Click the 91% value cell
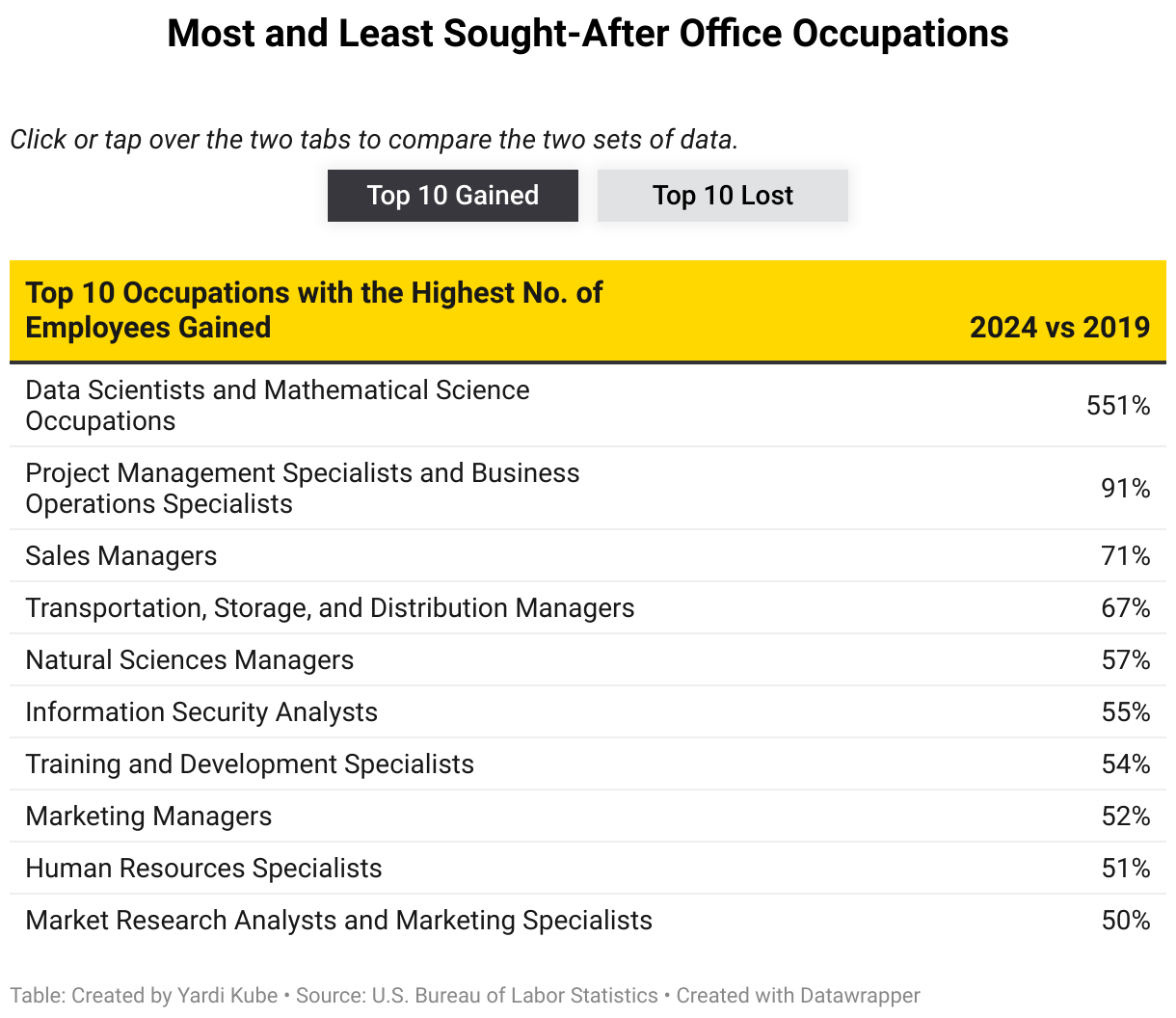This screenshot has height=1018, width=1176. (1126, 489)
